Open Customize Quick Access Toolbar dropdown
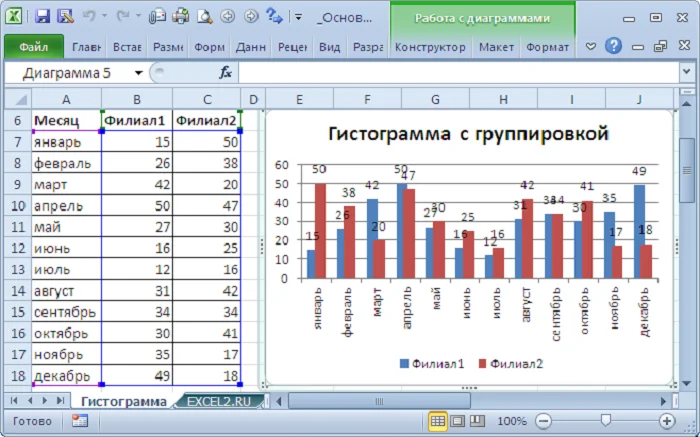Viewport: 700px width, 437px height. point(299,17)
